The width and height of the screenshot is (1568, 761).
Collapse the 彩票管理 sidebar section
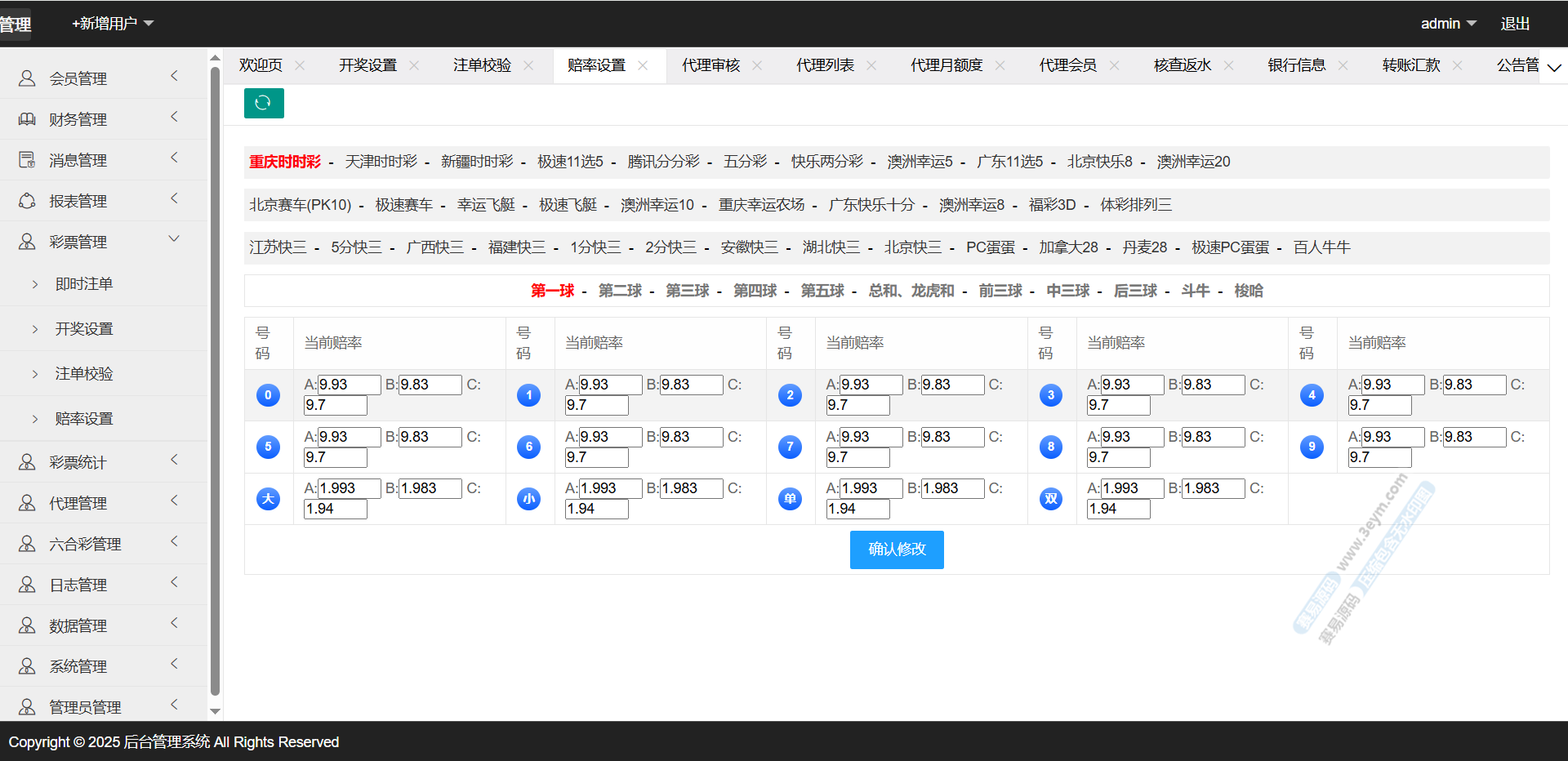[x=173, y=239]
